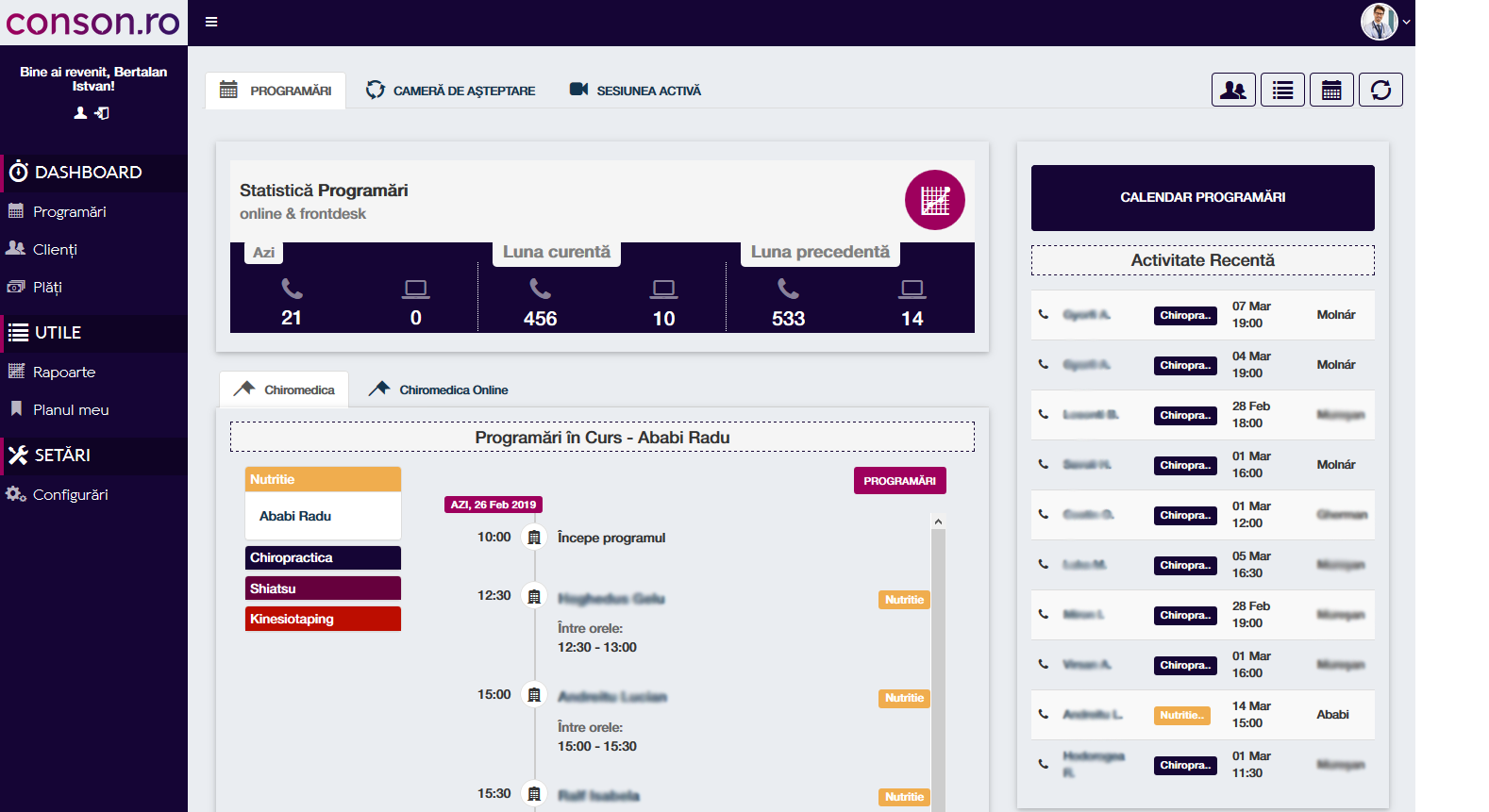This screenshot has width=1489, height=812.
Task: Open the clients group icon button
Action: point(1233,91)
